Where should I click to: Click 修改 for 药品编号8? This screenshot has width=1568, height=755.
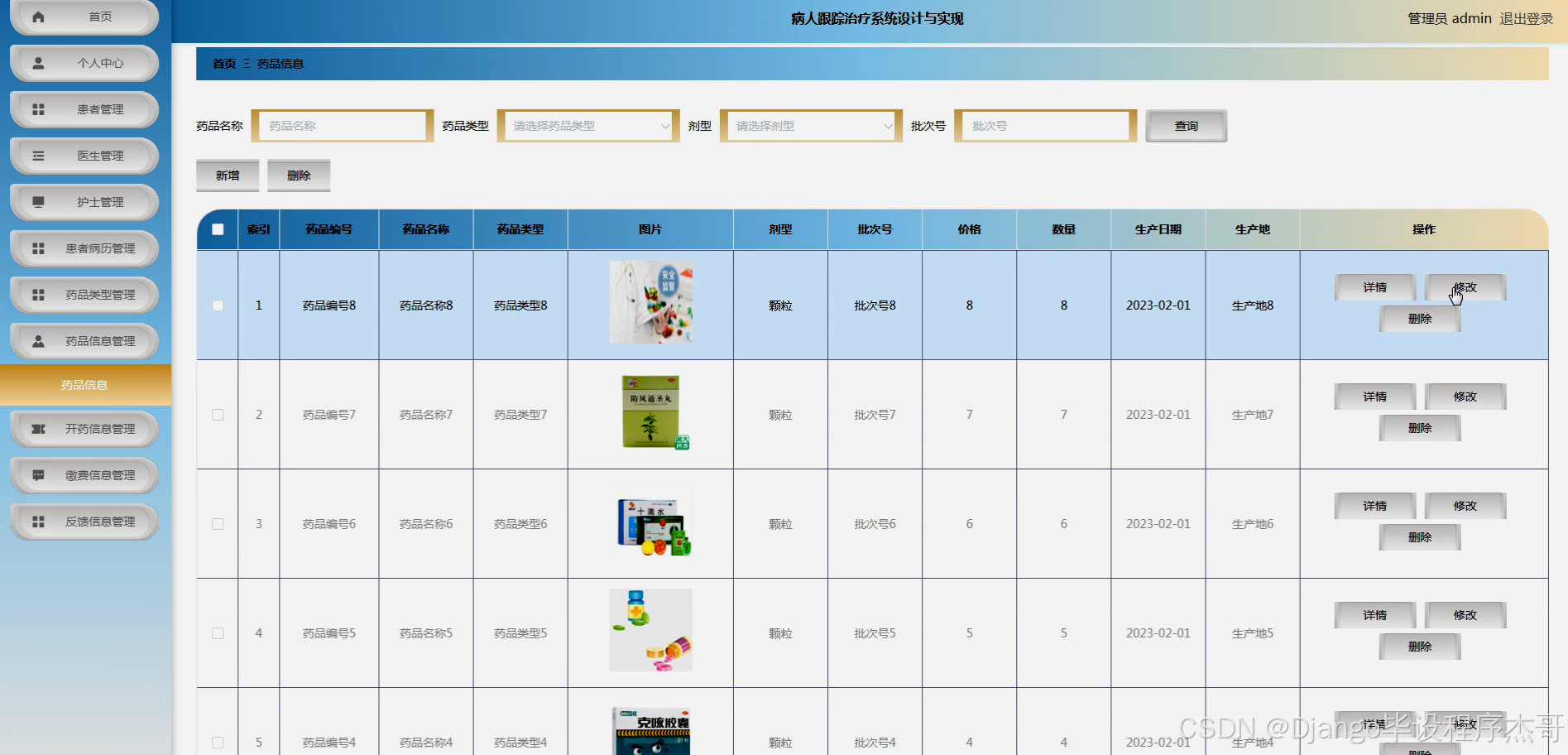pyautogui.click(x=1465, y=287)
